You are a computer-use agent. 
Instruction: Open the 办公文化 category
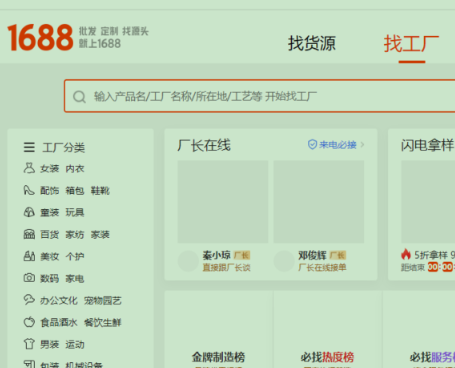coord(59,301)
